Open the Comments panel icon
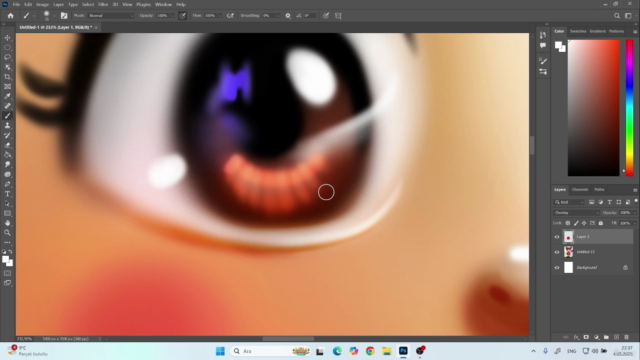640x360 pixels. (543, 45)
